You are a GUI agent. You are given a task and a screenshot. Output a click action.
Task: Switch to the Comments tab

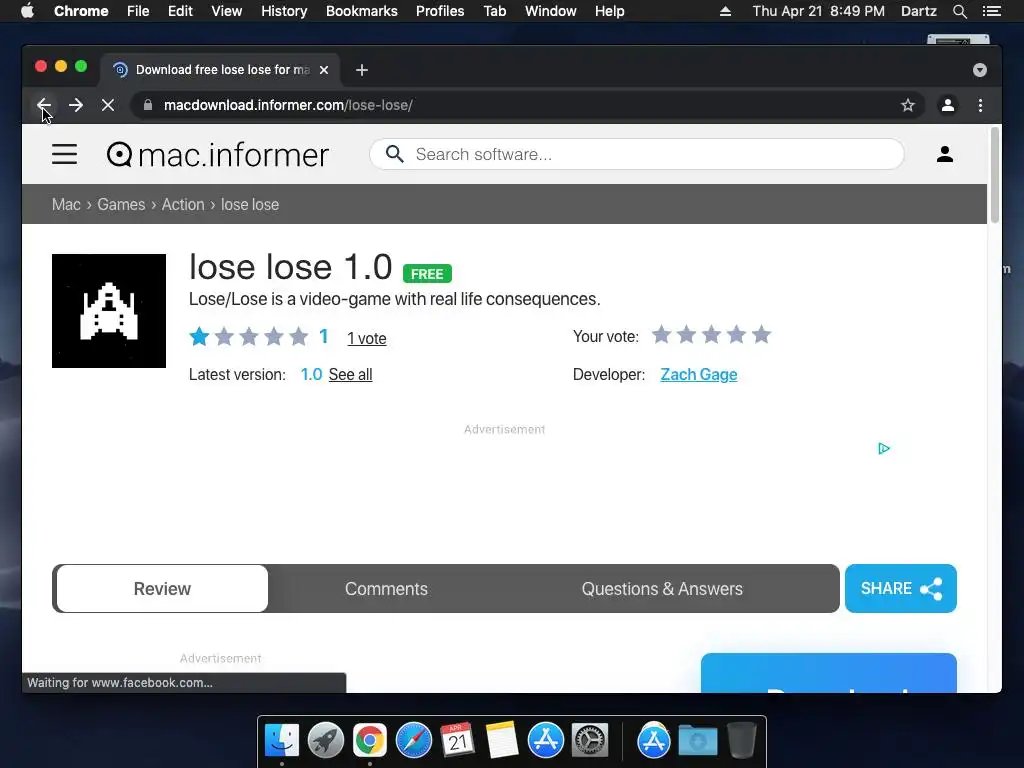[x=386, y=588]
